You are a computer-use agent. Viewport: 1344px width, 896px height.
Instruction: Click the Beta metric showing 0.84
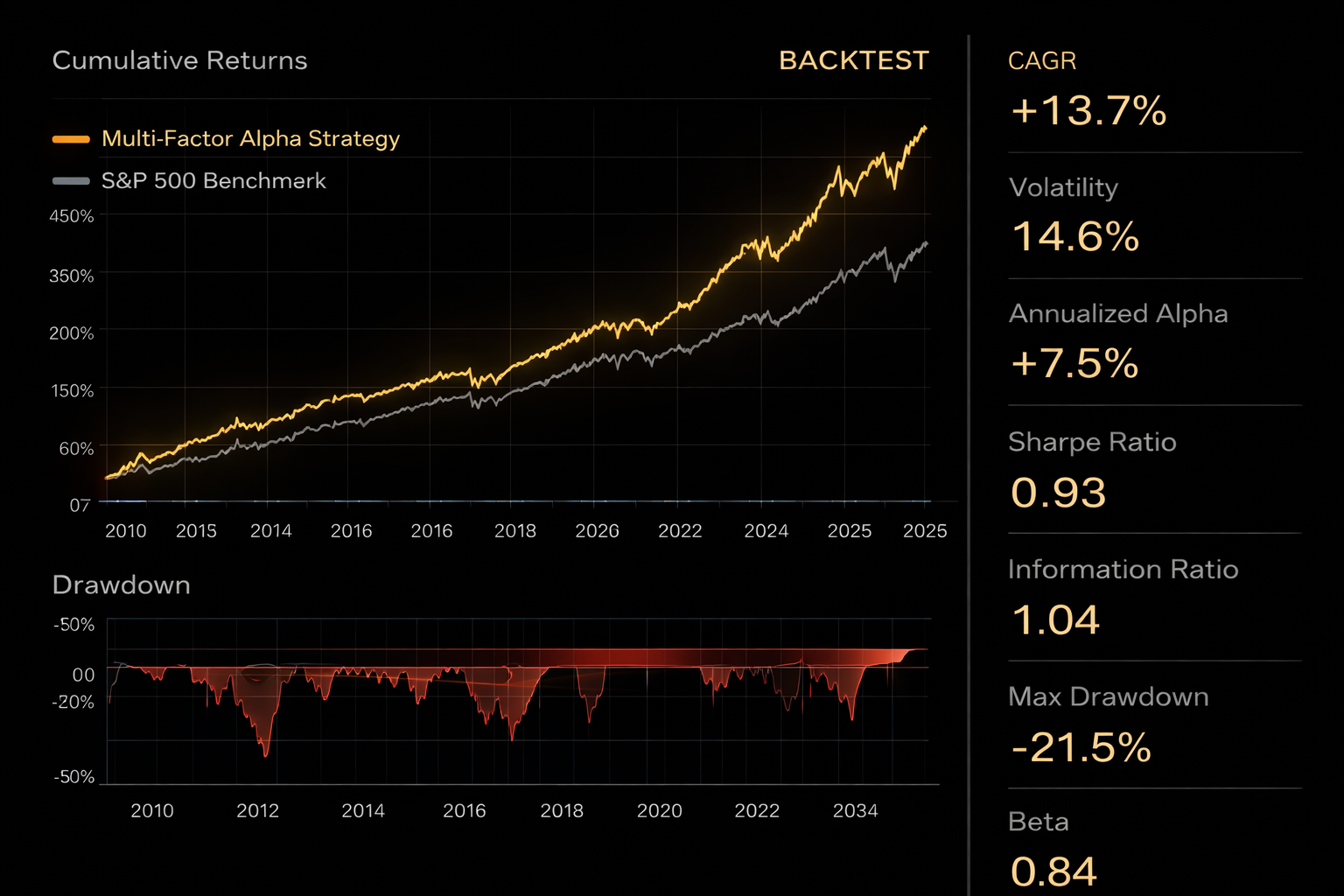[1053, 869]
